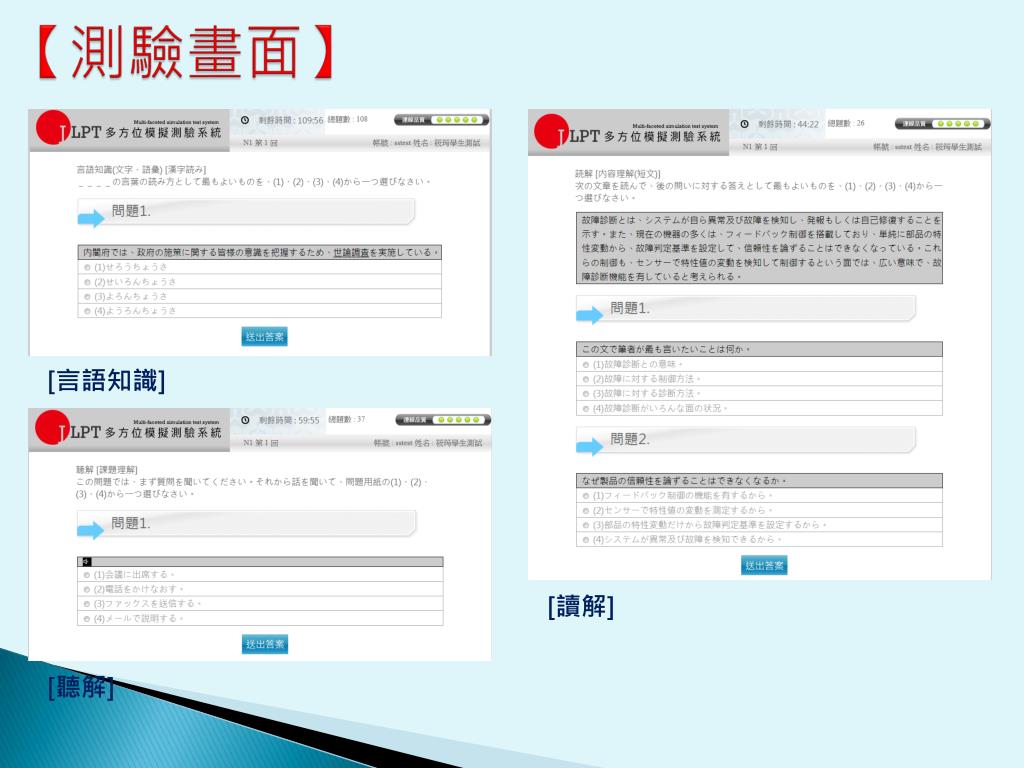Click question text この文で筆者が最も言いたいことは何か

click(760, 349)
